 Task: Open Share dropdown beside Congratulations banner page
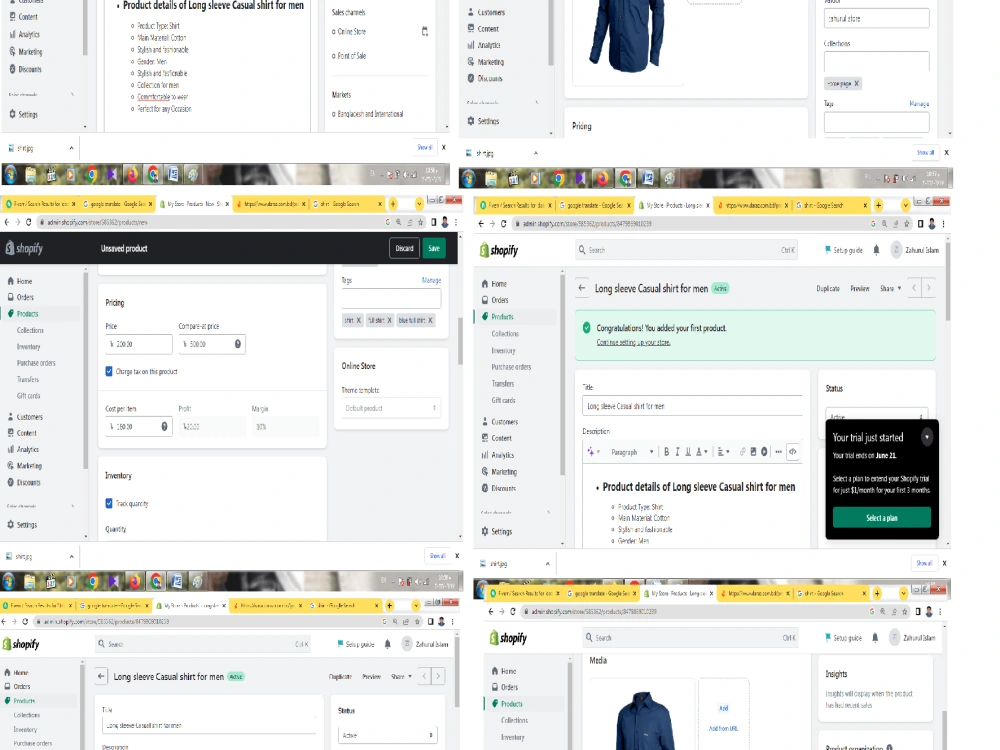coord(890,288)
